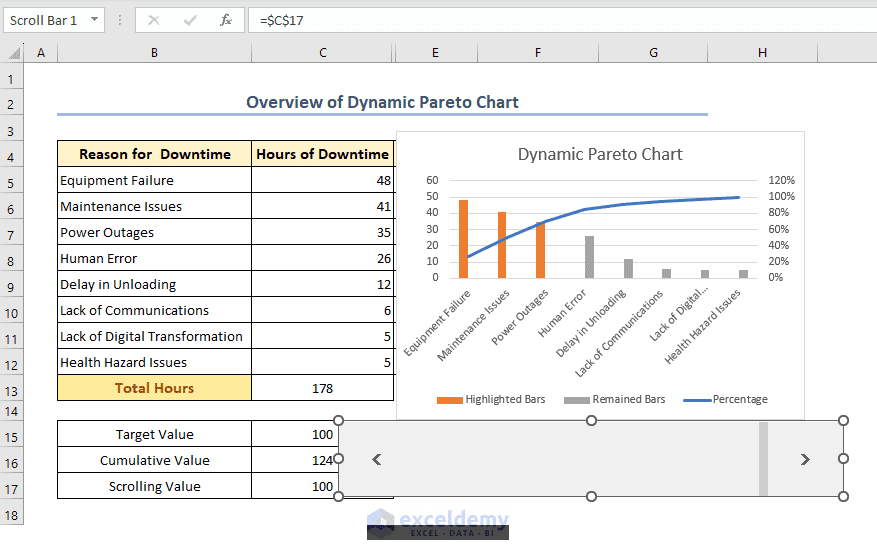Click the 'Target Value' label cell

154,434
